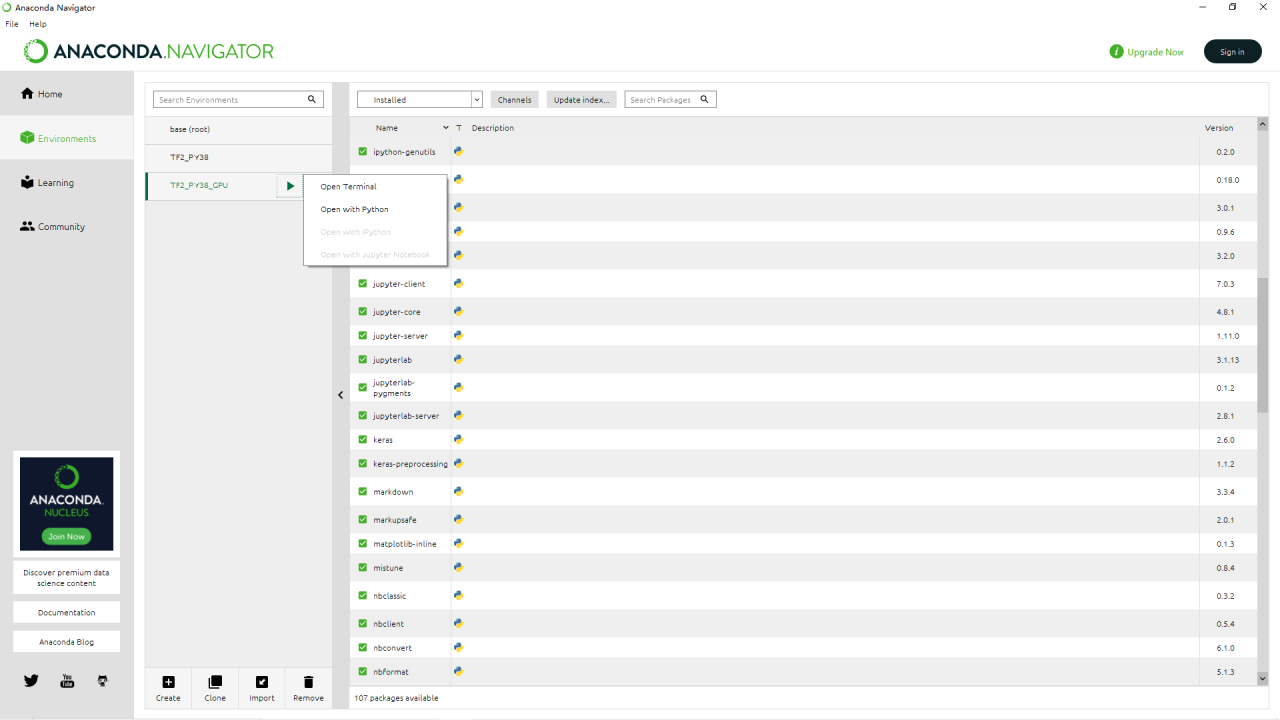
Task: Toggle the keras-preprocessing package checkbox
Action: 363,464
